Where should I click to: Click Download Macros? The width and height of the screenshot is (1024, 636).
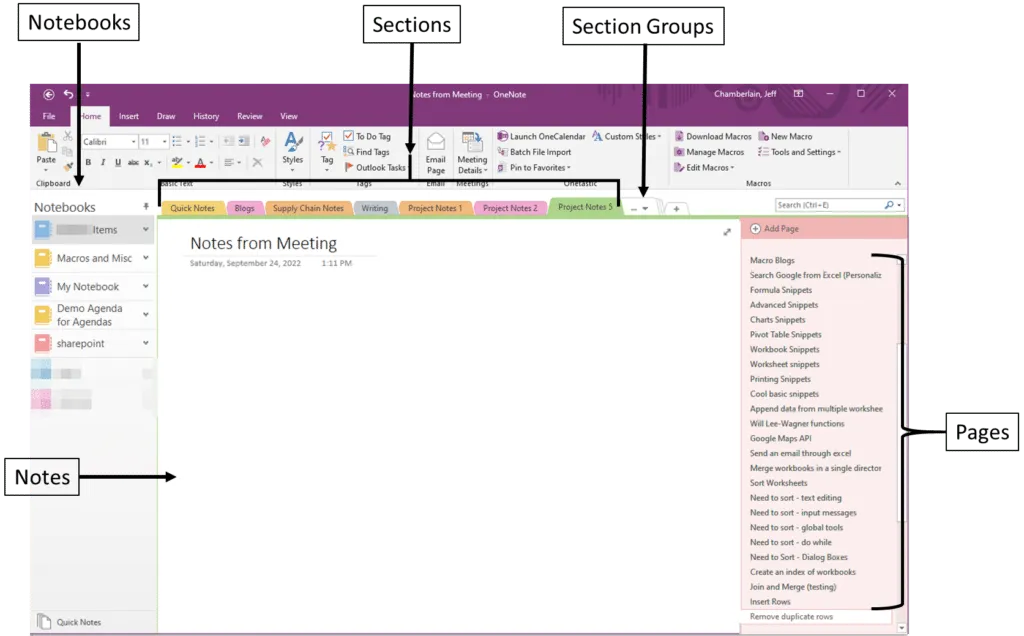pos(712,136)
